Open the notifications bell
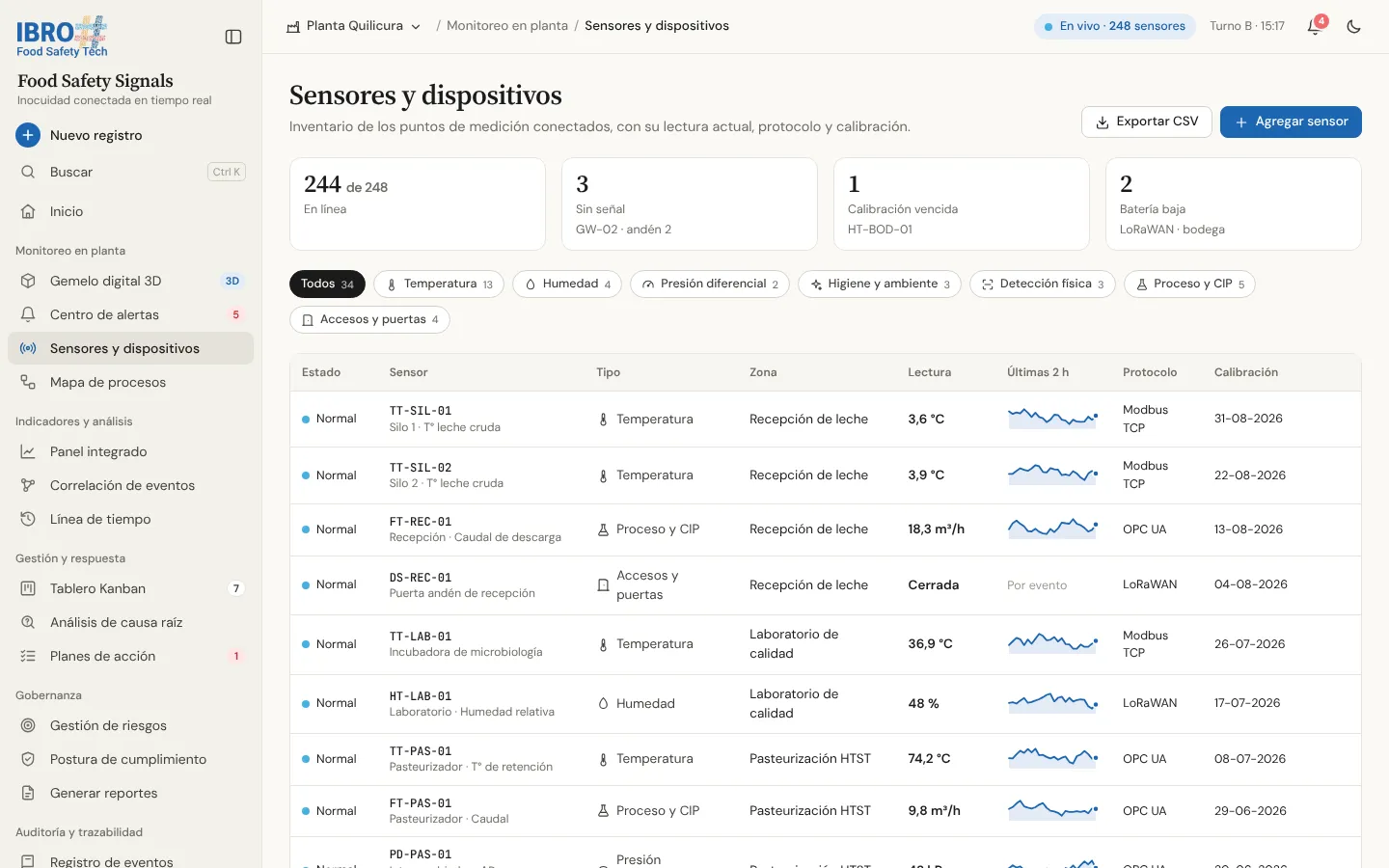1389x868 pixels. point(1314,26)
